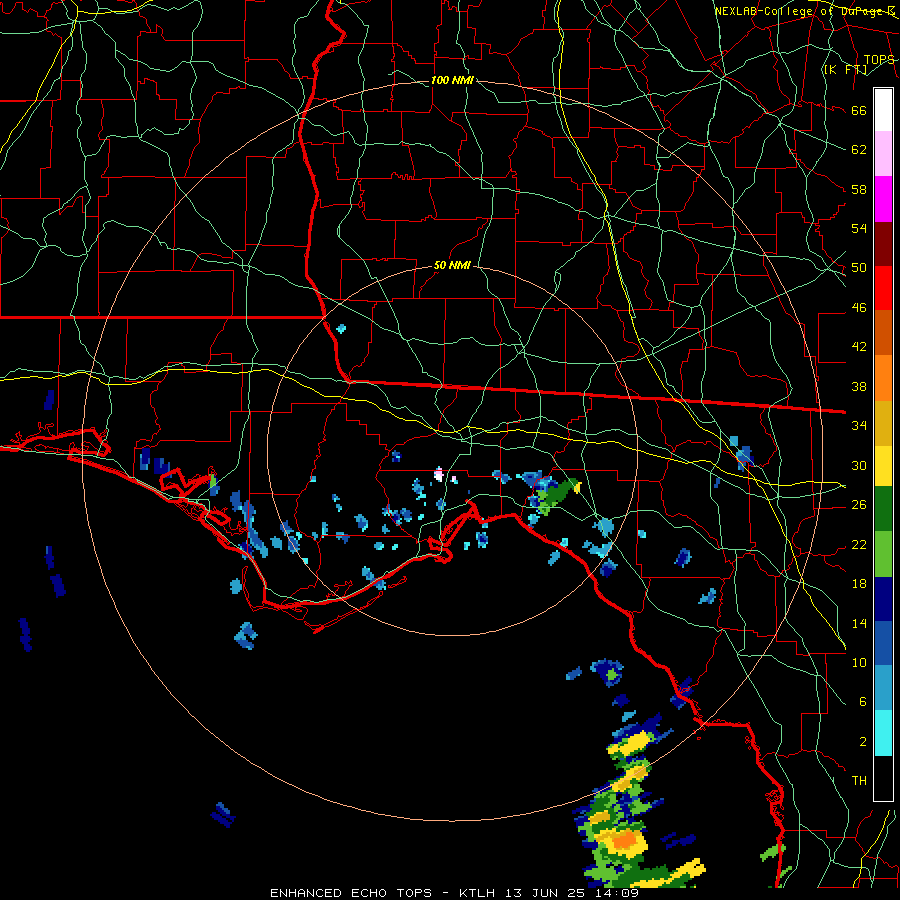Select the dark red maroon legend swatch
Image resolution: width=900 pixels, height=900 pixels.
pos(883,243)
